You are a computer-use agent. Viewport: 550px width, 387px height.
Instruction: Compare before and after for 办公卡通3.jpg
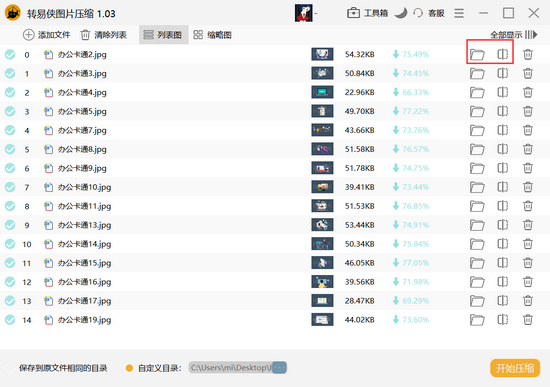(502, 73)
